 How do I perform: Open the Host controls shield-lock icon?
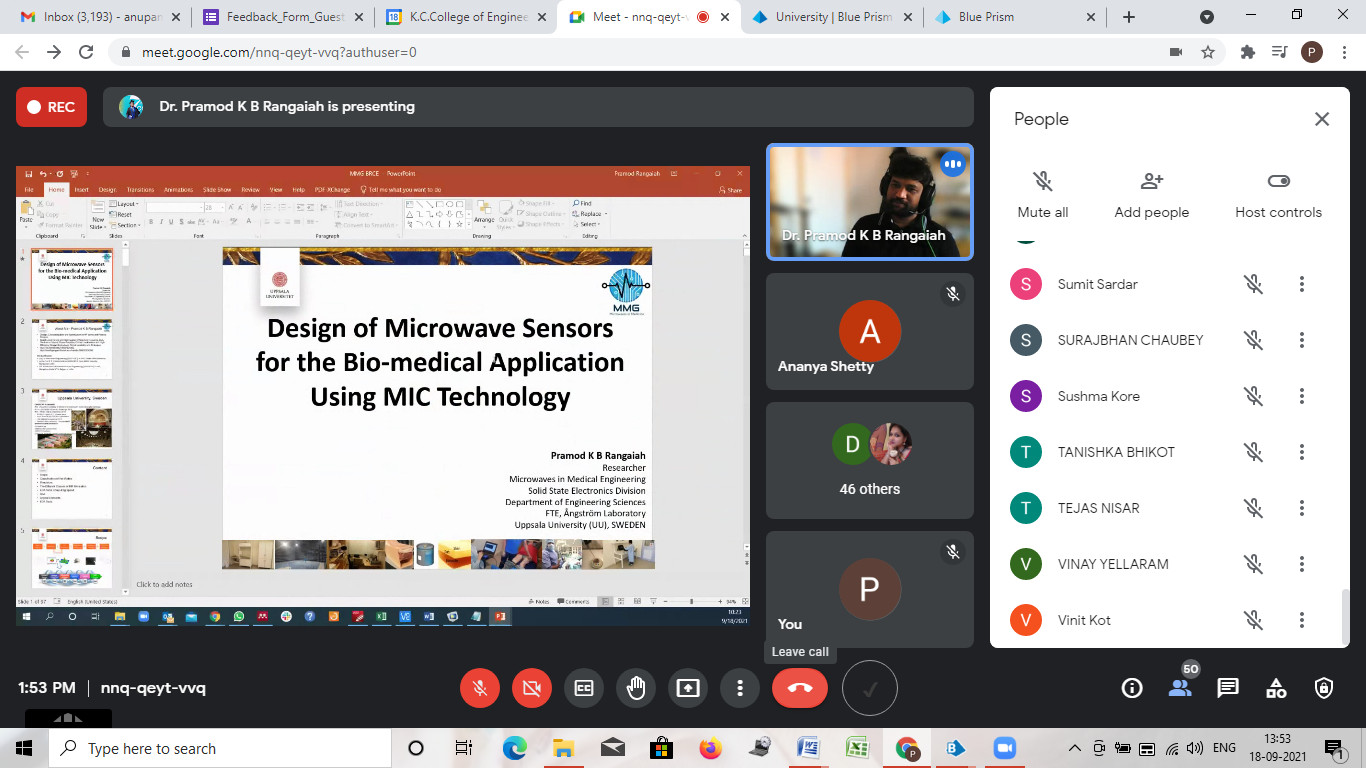(1324, 688)
